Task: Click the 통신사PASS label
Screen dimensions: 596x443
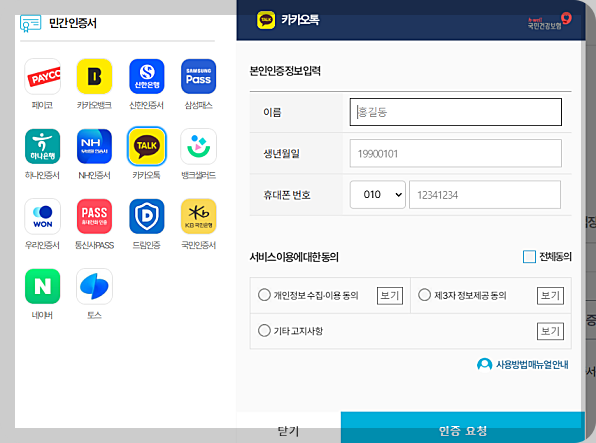Action: [x=94, y=245]
